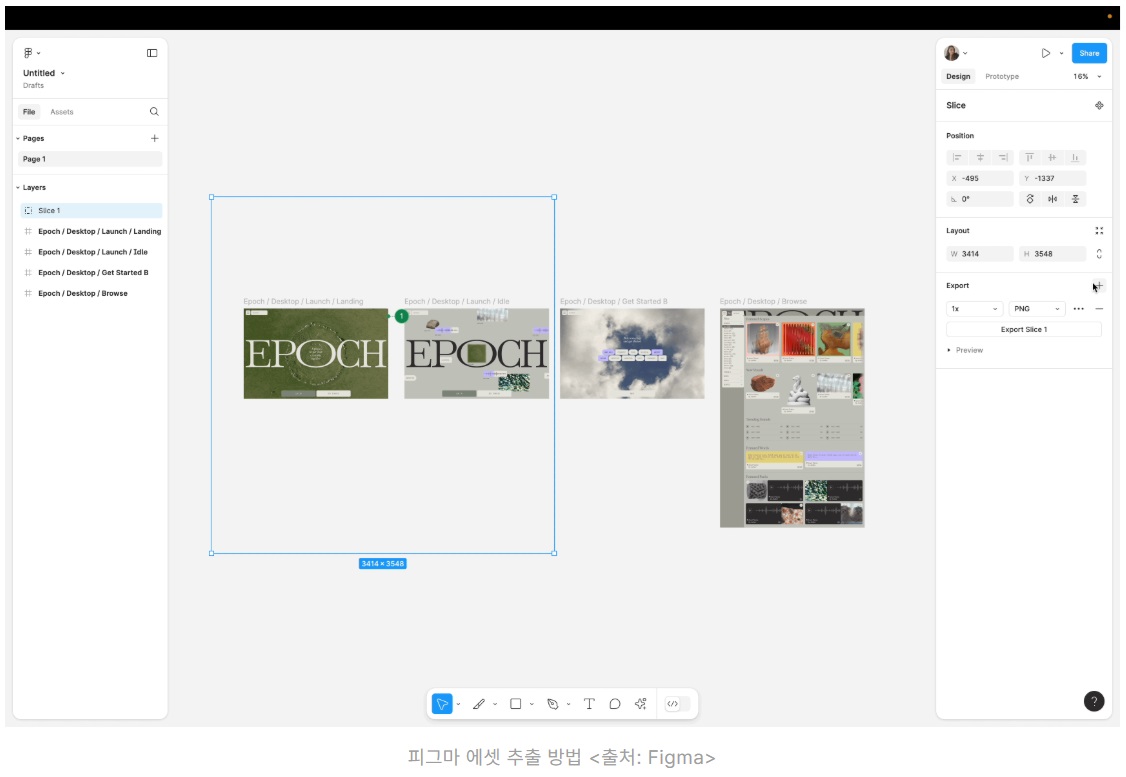Open the 1x export scale dropdown
1126x777 pixels.
pos(974,309)
